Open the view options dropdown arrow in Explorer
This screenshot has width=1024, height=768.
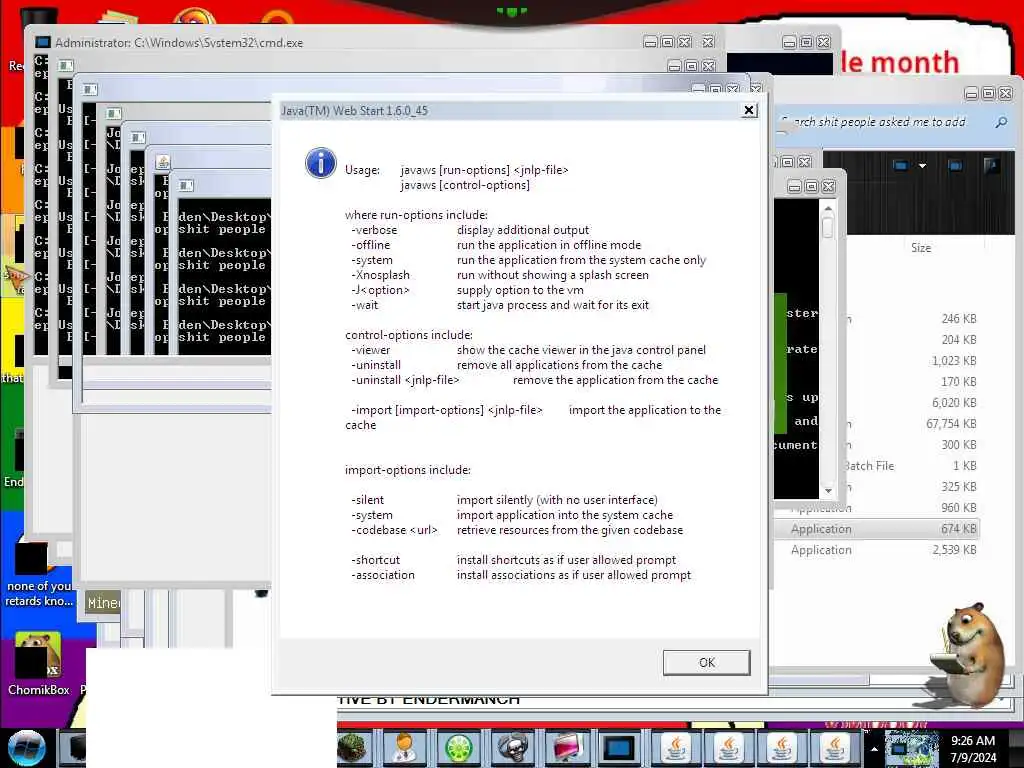pos(922,166)
